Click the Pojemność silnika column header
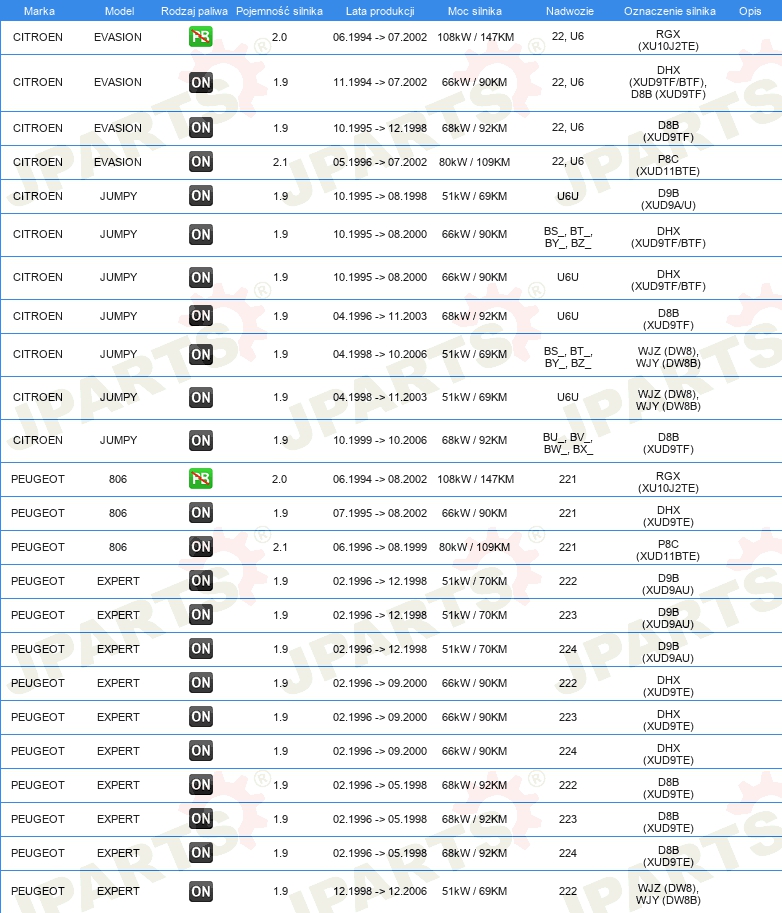782x913 pixels. (279, 11)
